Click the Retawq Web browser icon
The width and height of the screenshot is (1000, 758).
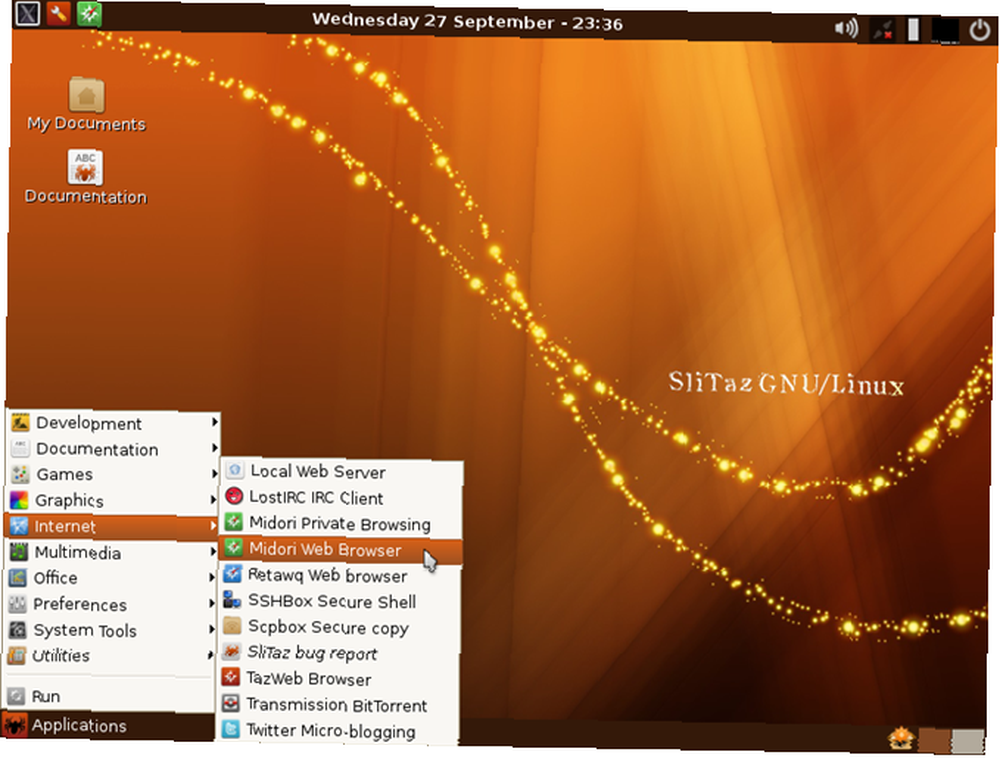pyautogui.click(x=232, y=574)
